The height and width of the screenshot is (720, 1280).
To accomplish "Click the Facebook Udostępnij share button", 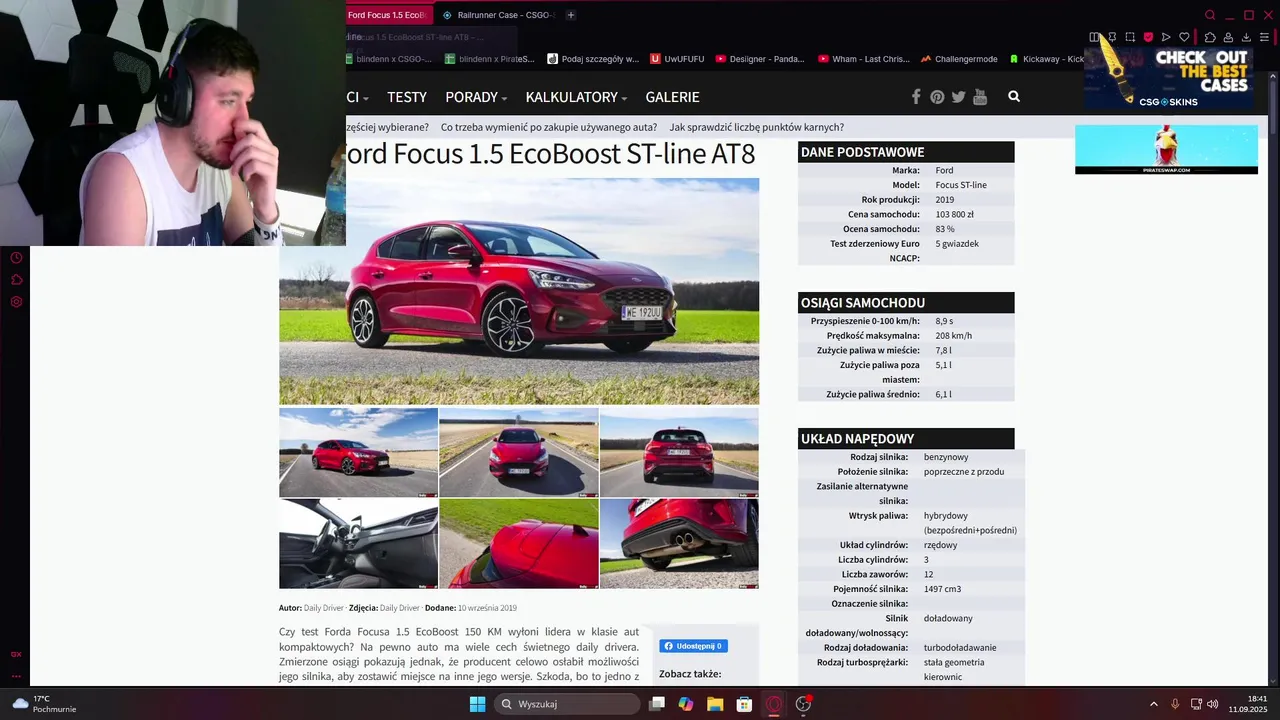I will [x=693, y=646].
